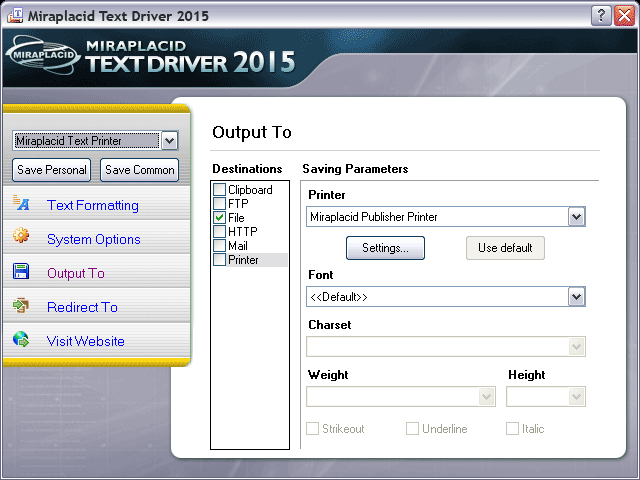The width and height of the screenshot is (640, 480).
Task: Select the Mail label in Destinations
Action: pyautogui.click(x=238, y=246)
